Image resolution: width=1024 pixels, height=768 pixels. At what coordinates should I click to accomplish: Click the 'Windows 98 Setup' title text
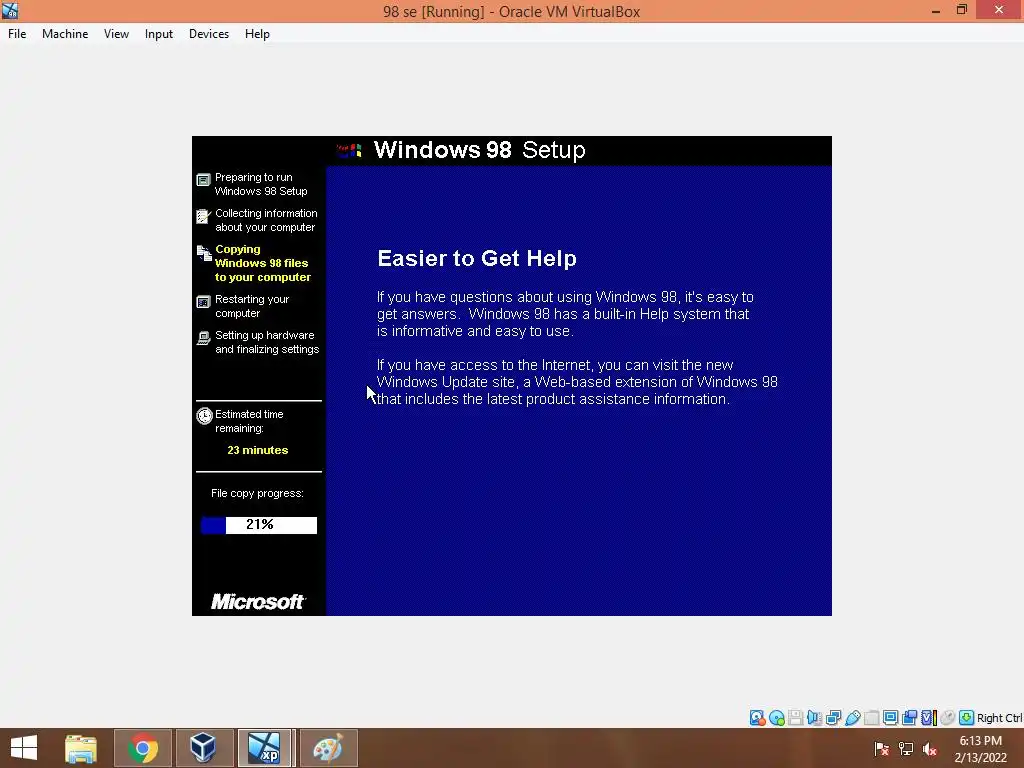[x=479, y=150]
